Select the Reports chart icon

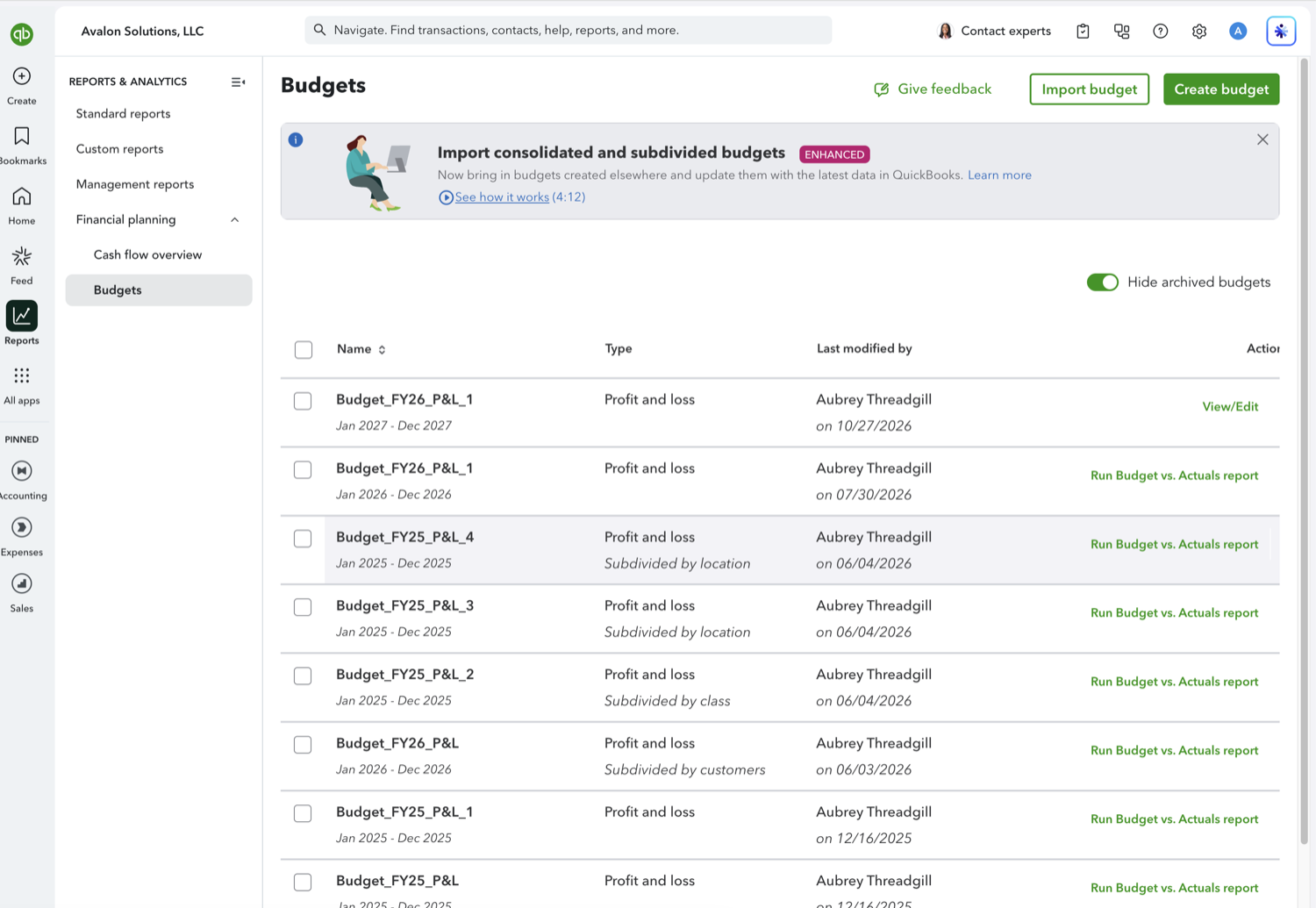point(22,316)
